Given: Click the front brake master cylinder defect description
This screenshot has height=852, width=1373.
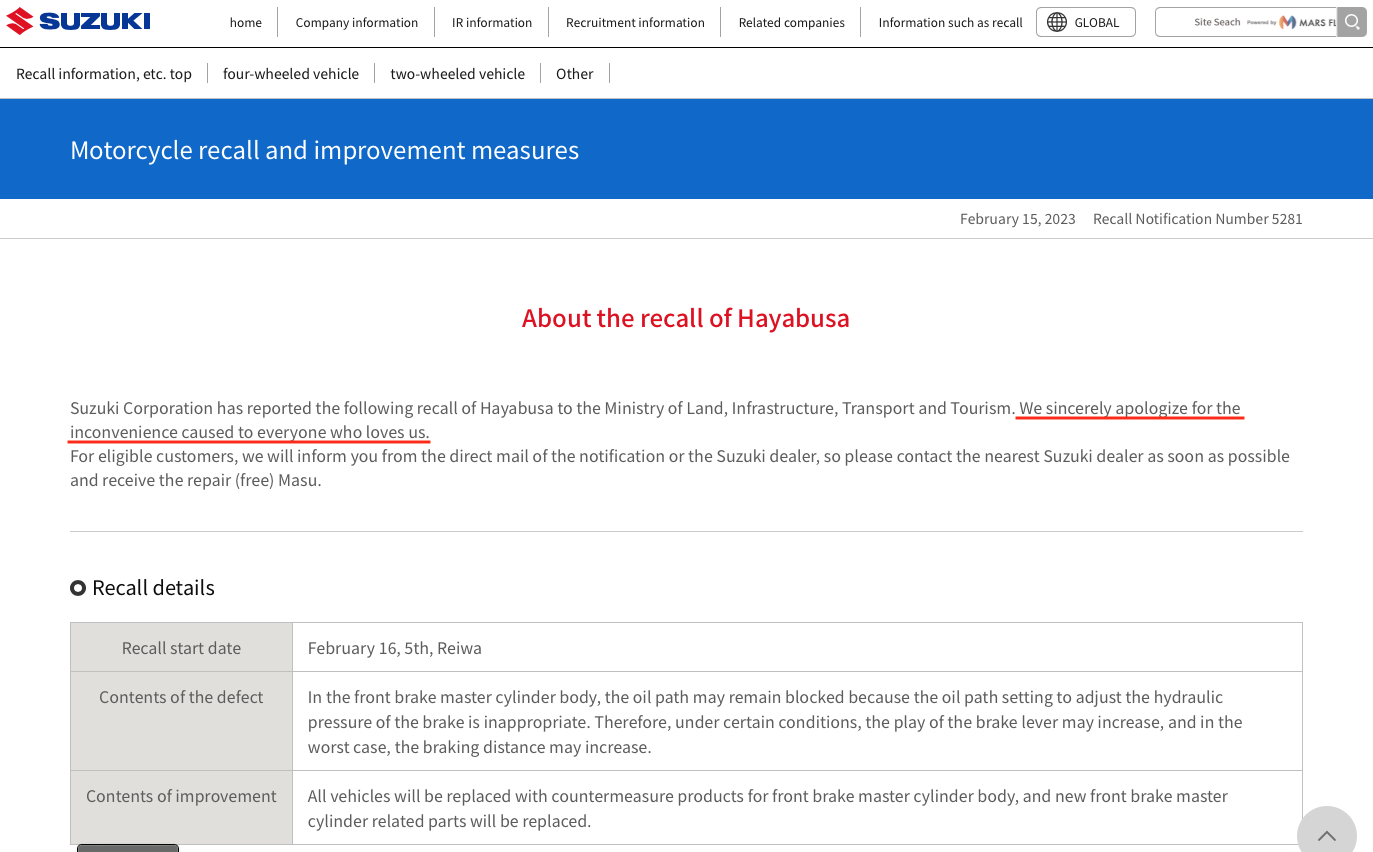Looking at the screenshot, I should (775, 722).
